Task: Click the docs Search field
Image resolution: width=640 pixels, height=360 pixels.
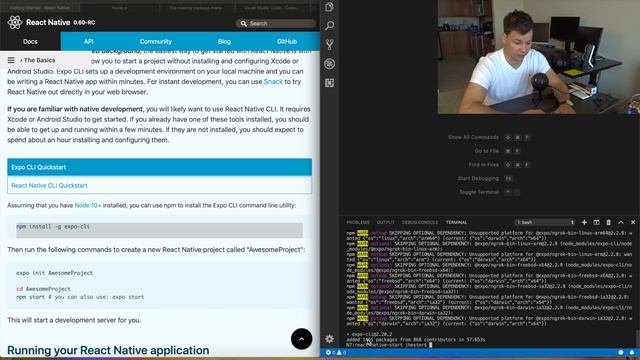Action: pos(276,24)
